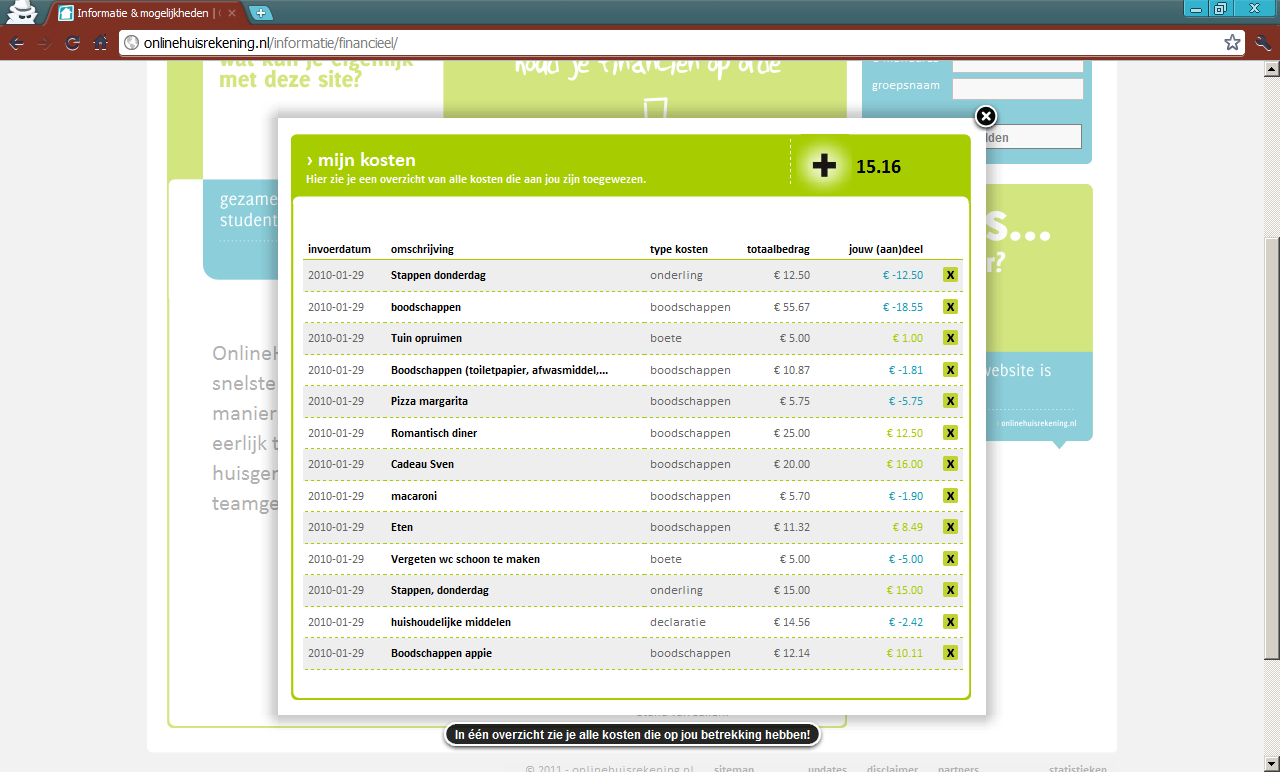Open a new browser tab
Viewport: 1280px width, 772px height.
click(x=260, y=13)
